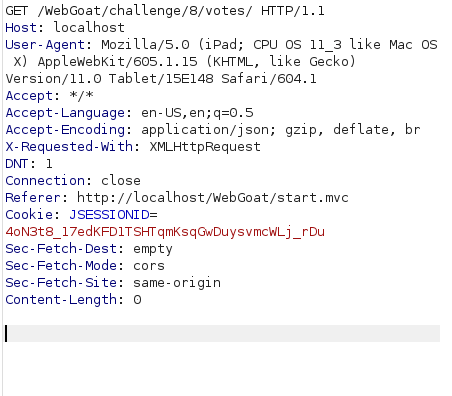Viewport: 452px width, 396px height.
Task: Click the 'Connection' header name
Action: click(x=45, y=181)
